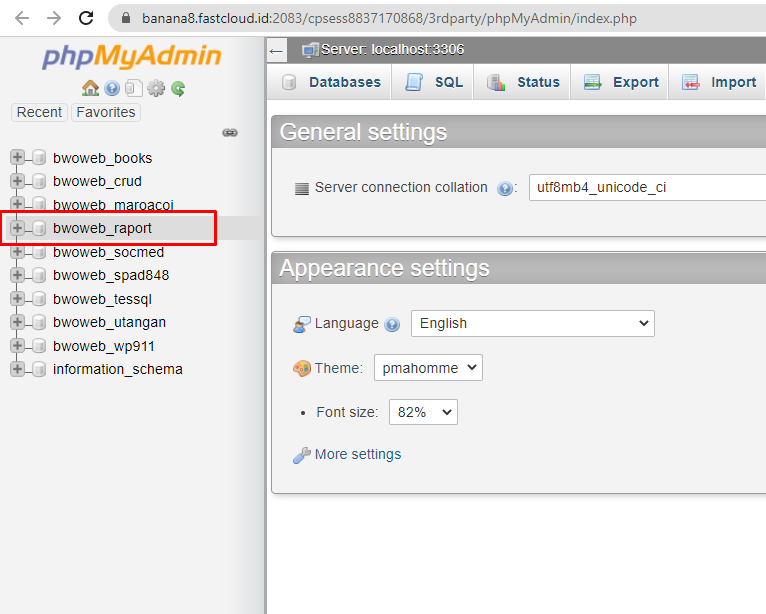
Task: Click help icon beside Server connection collation
Action: click(505, 188)
